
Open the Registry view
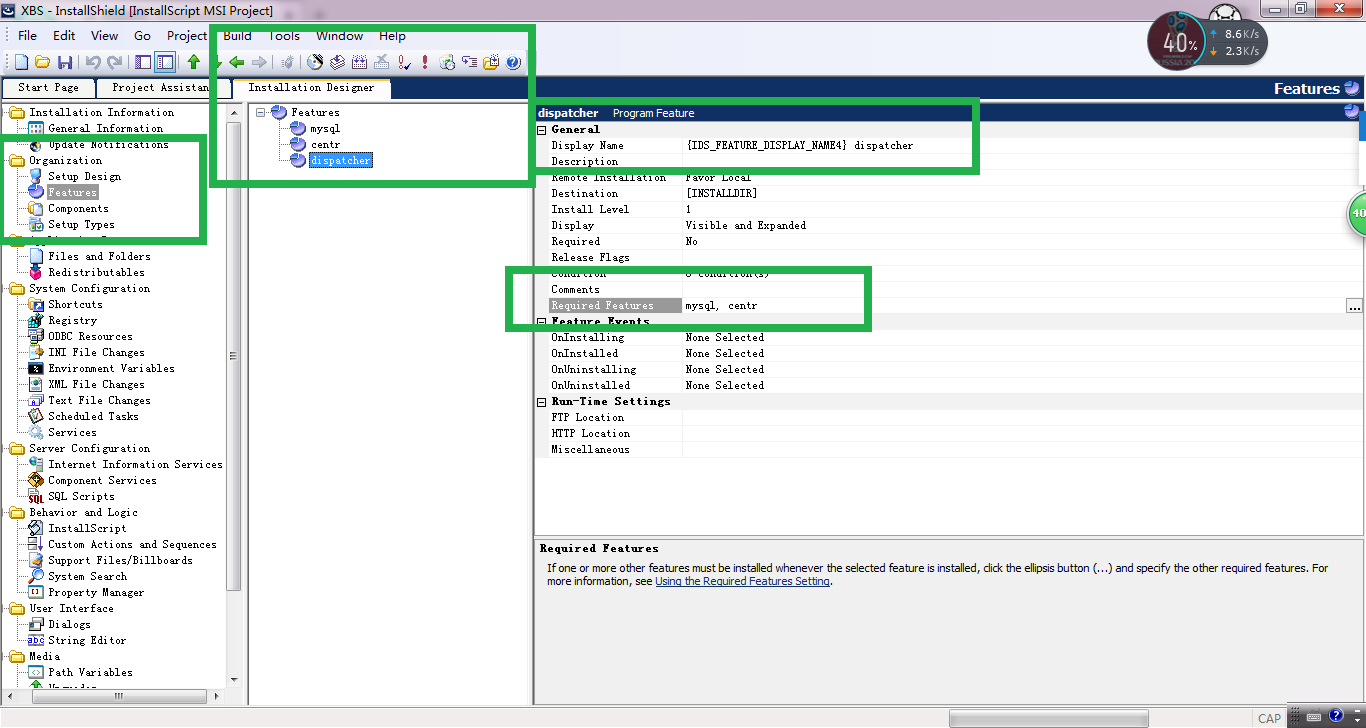click(x=72, y=320)
